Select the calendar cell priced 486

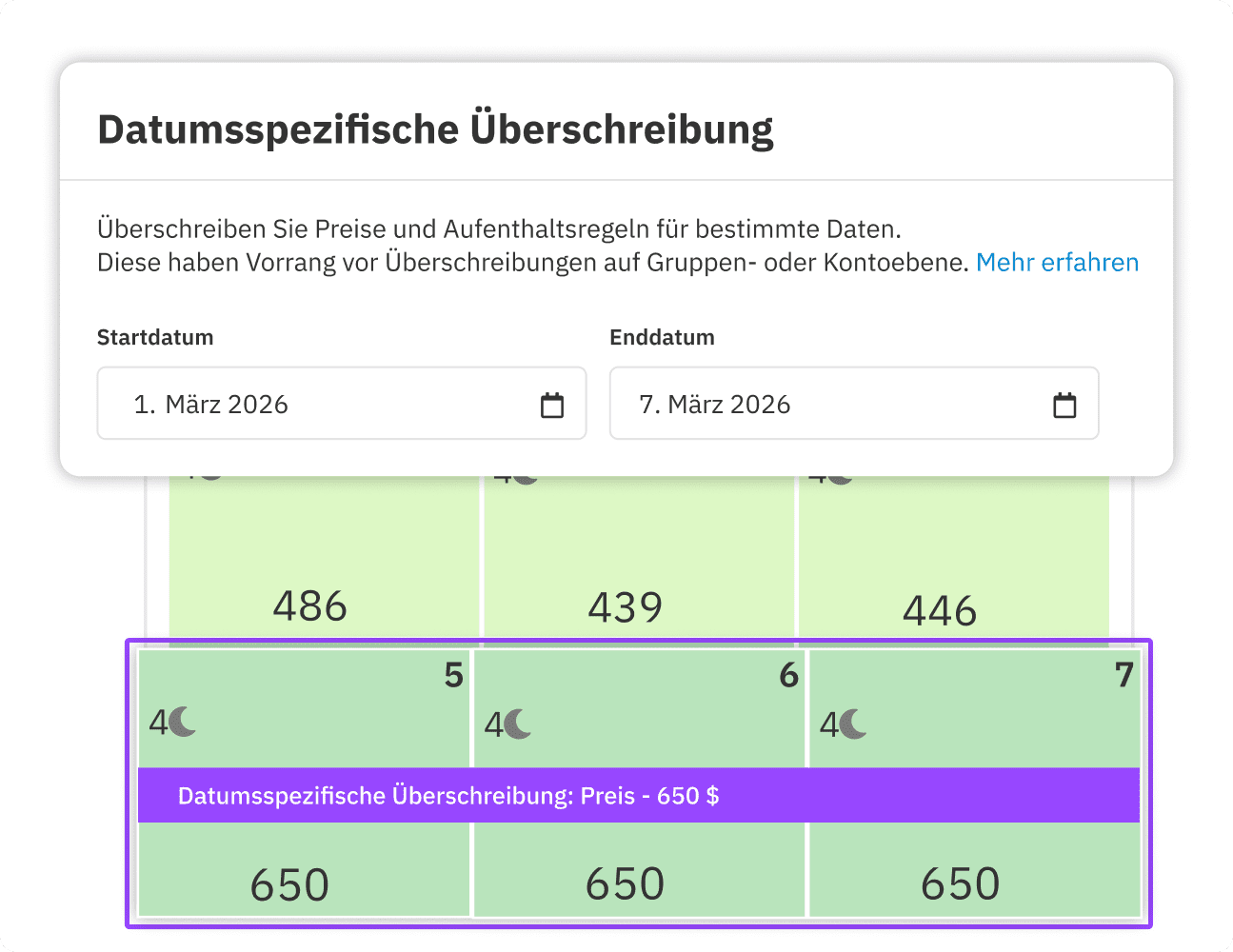(x=311, y=605)
